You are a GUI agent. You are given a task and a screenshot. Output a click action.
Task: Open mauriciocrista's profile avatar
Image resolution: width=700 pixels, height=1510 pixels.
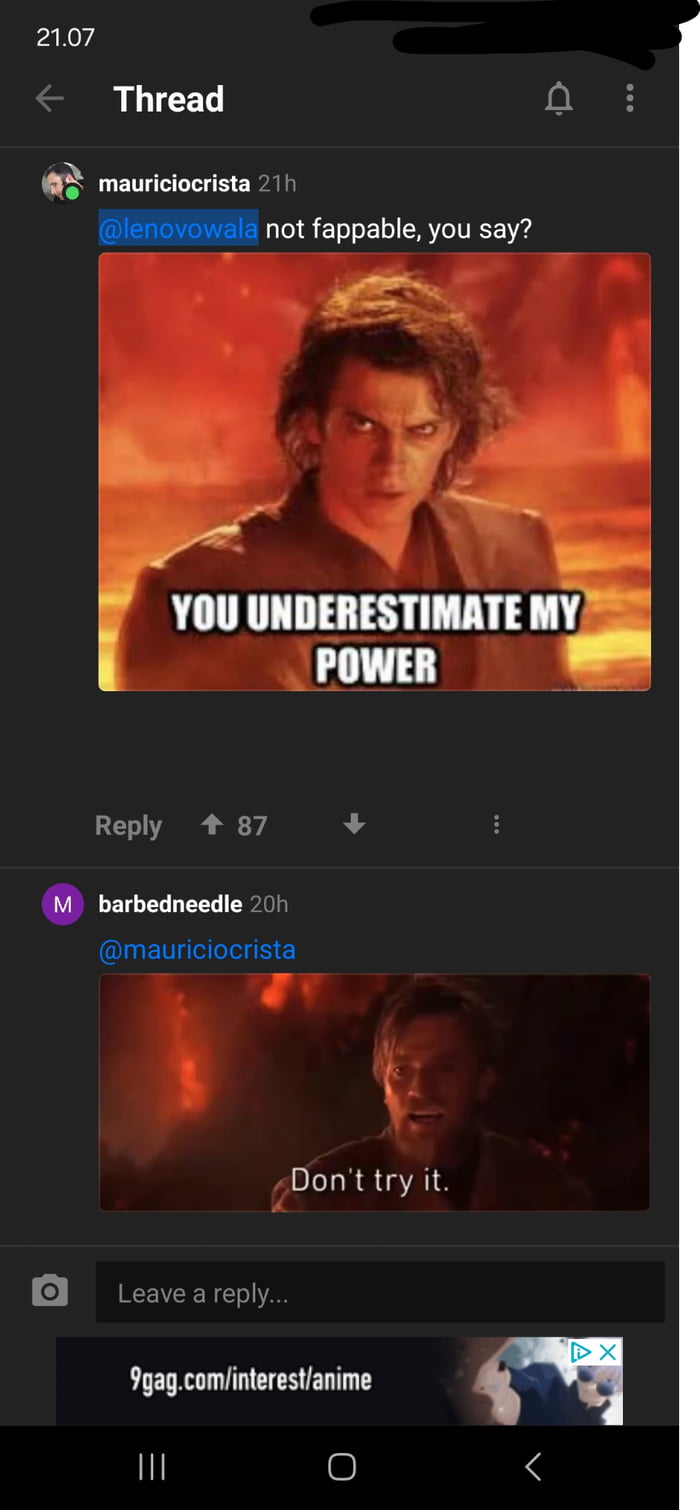(61, 183)
